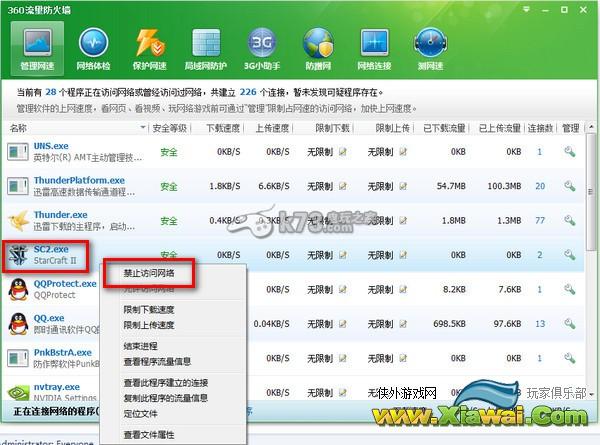
Task: Sort by the 上传速度 column header
Action: [272, 128]
